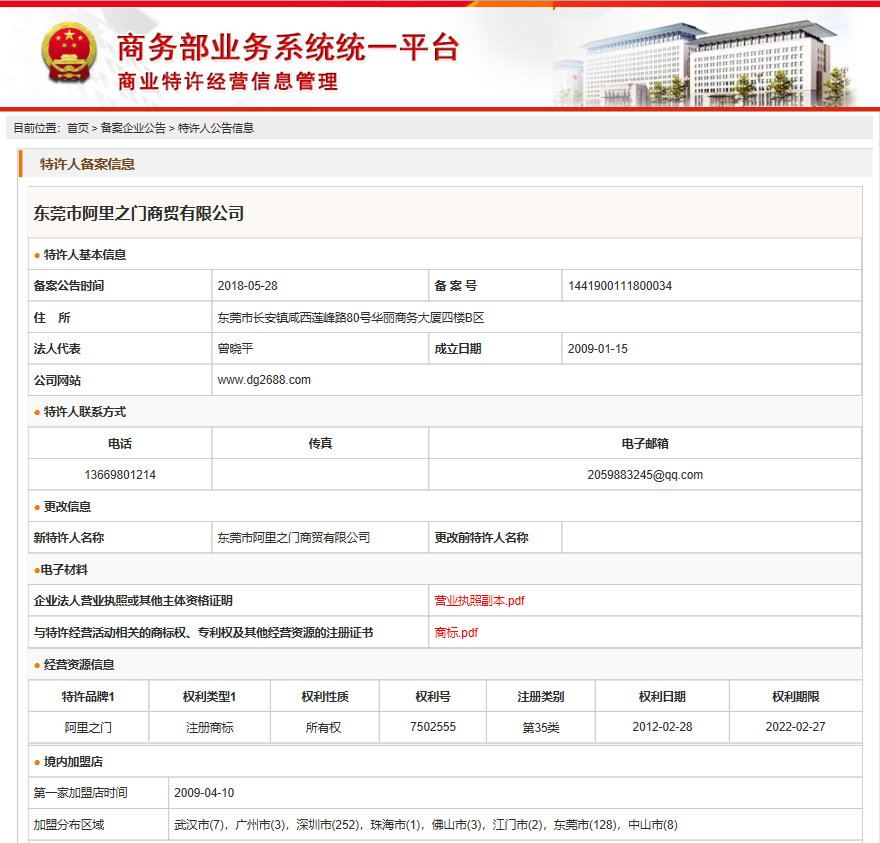The height and width of the screenshot is (843, 880).
Task: Click the franchise distribution cities list
Action: pos(425,824)
